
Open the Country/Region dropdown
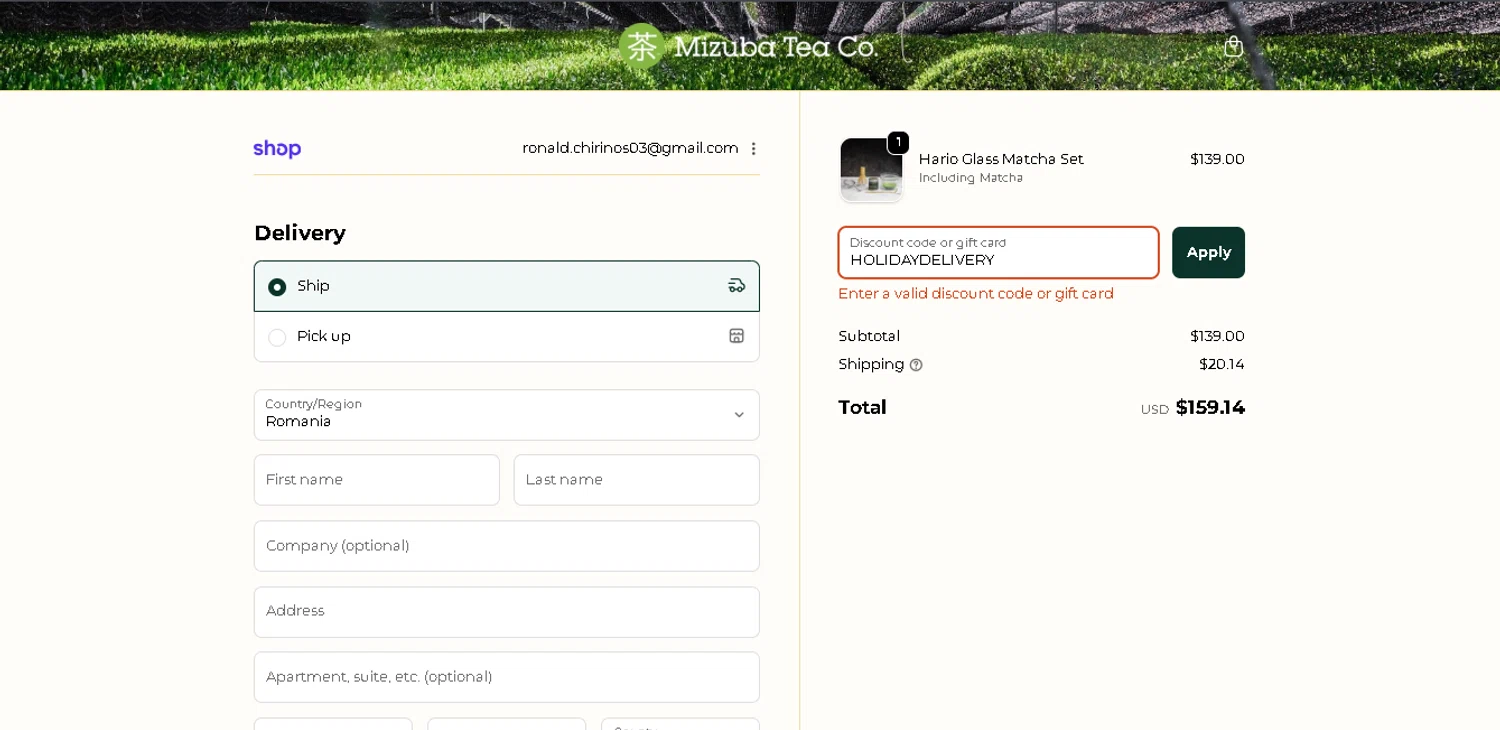coord(507,415)
